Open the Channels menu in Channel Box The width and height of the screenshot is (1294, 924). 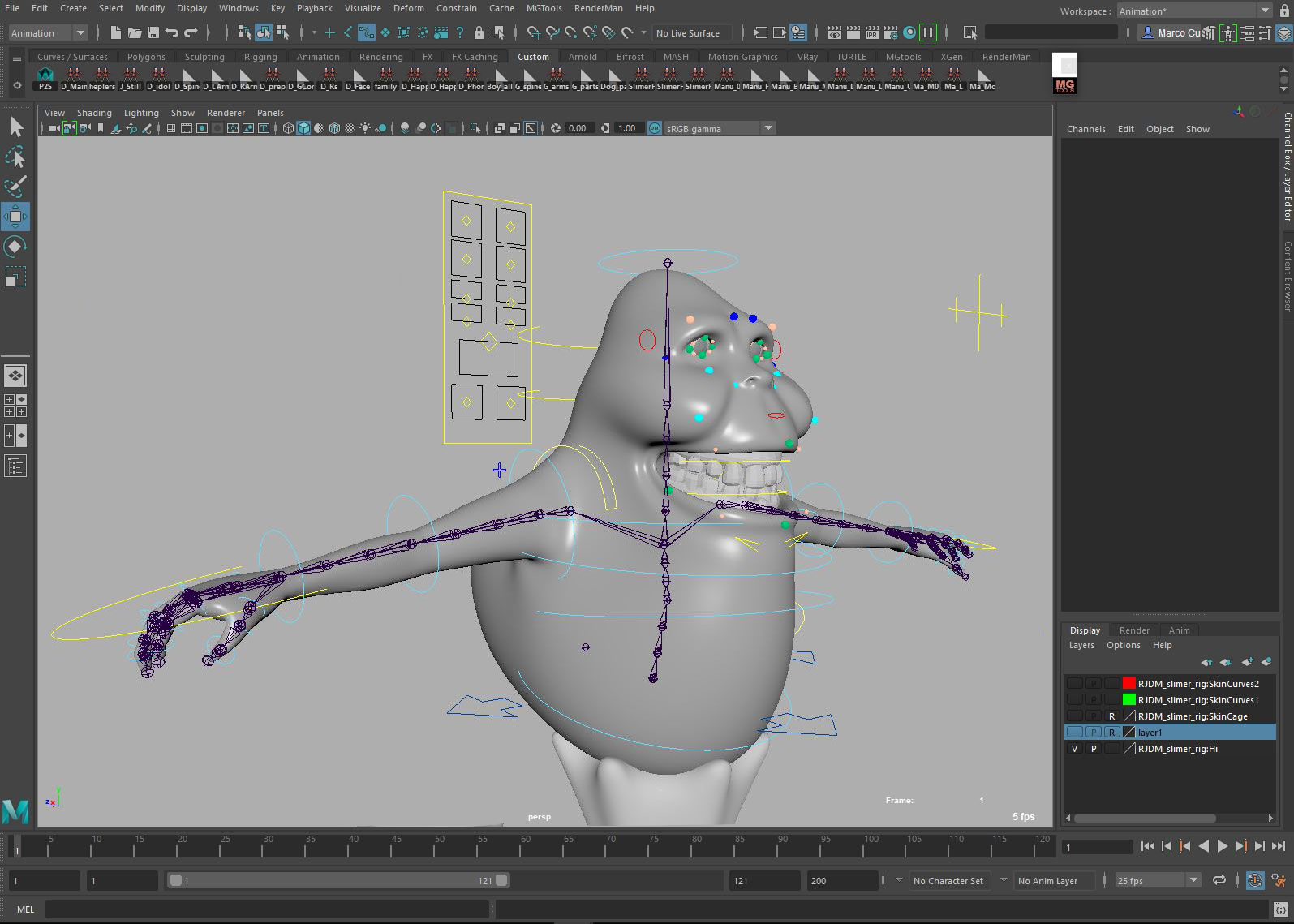click(x=1085, y=129)
